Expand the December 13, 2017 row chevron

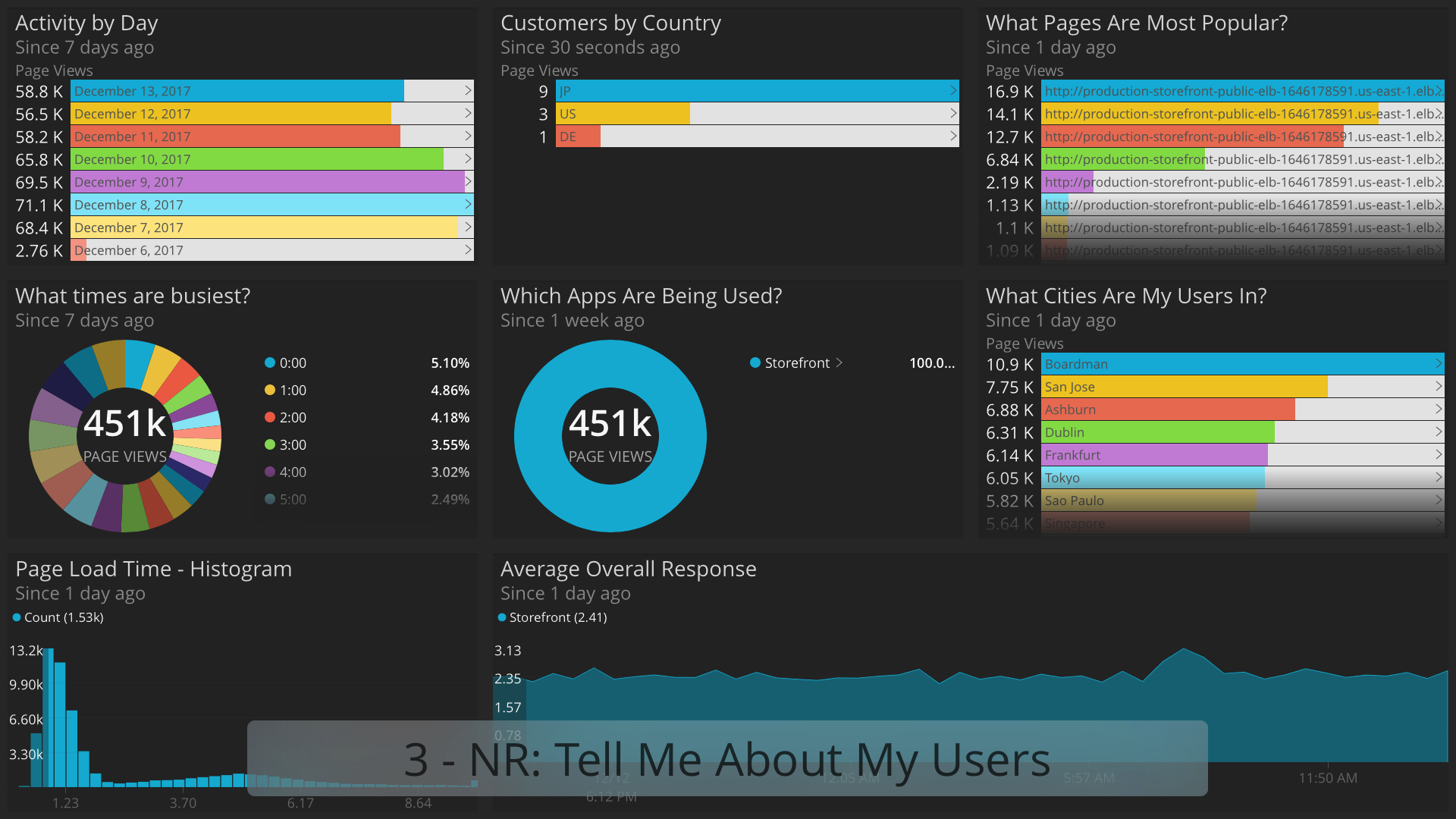click(x=468, y=91)
